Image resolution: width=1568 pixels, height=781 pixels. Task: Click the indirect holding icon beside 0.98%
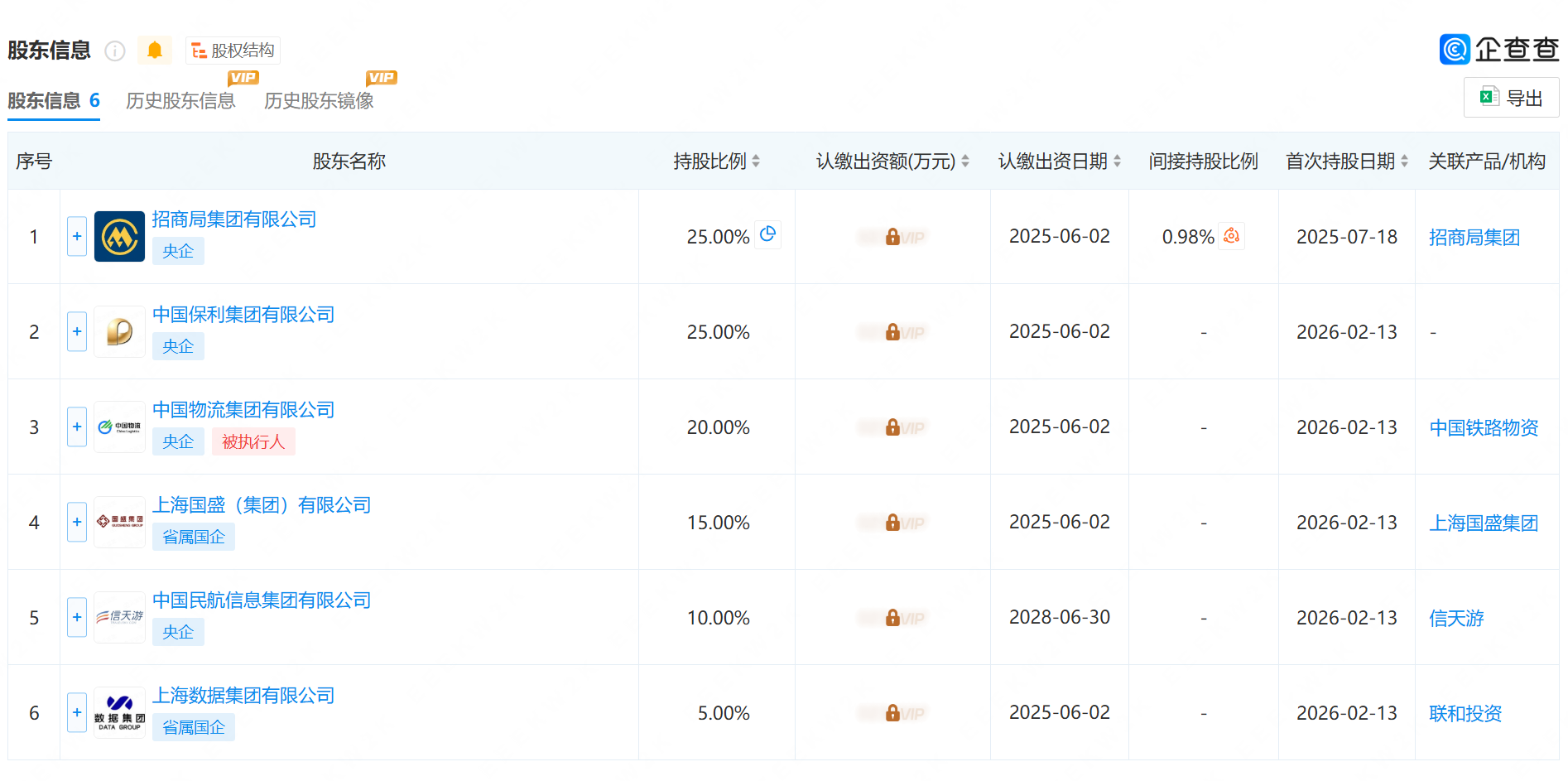1231,236
